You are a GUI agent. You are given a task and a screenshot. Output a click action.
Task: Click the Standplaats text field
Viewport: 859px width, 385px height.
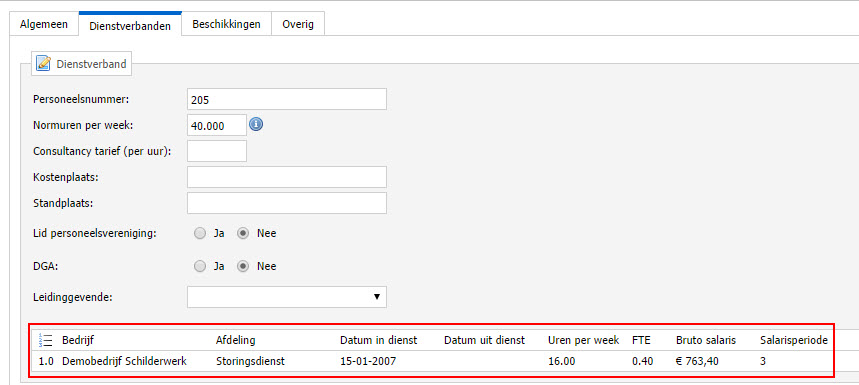(x=287, y=203)
